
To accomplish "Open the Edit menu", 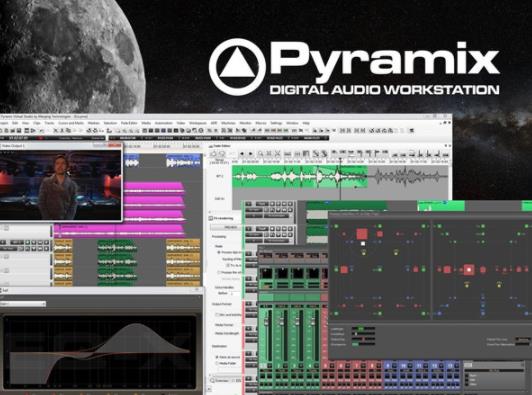I will point(15,123).
